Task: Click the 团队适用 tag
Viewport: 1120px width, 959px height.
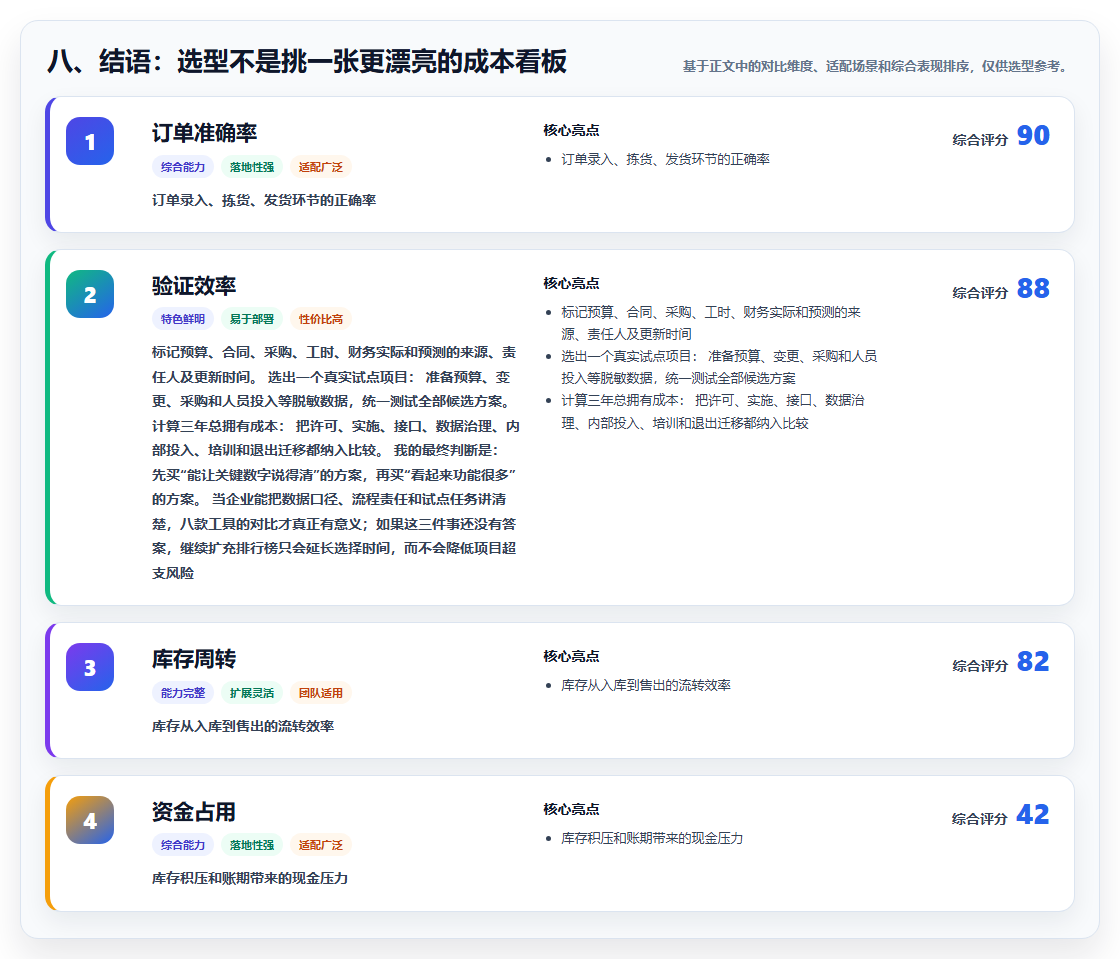Action: pos(321,693)
